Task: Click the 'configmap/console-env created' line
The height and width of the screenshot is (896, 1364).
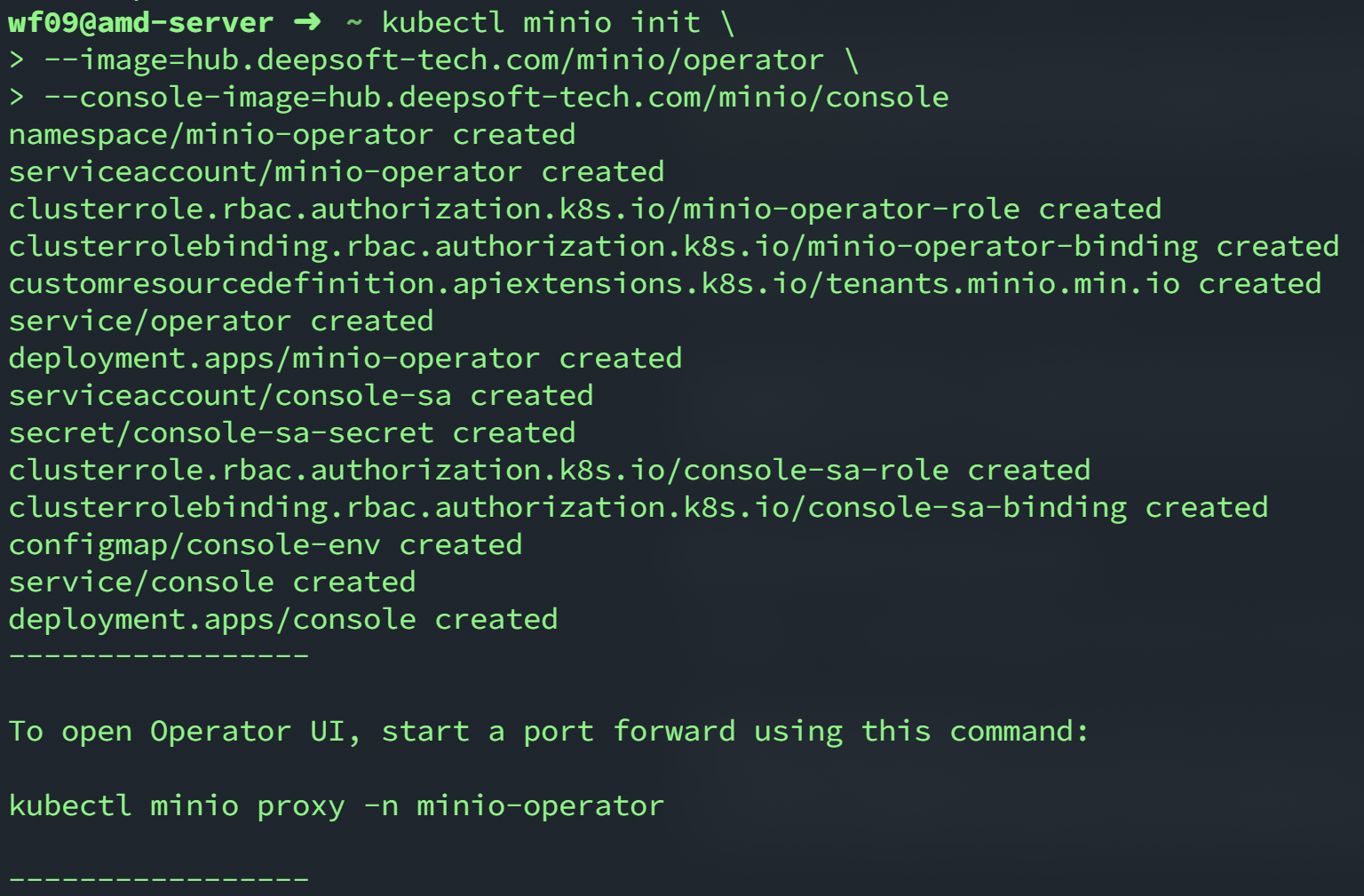Action: [x=266, y=545]
